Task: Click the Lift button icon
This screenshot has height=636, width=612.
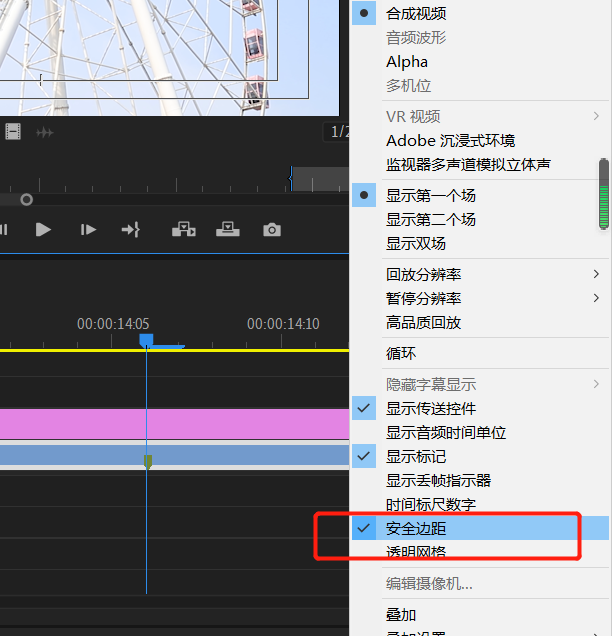Action: 183,230
